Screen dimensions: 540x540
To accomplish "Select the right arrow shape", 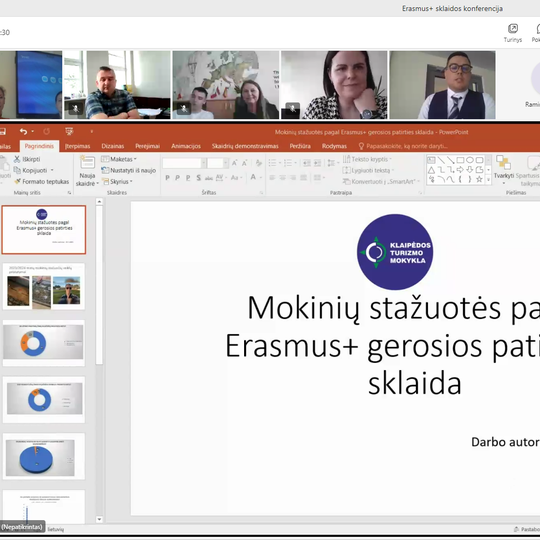I will (x=460, y=170).
